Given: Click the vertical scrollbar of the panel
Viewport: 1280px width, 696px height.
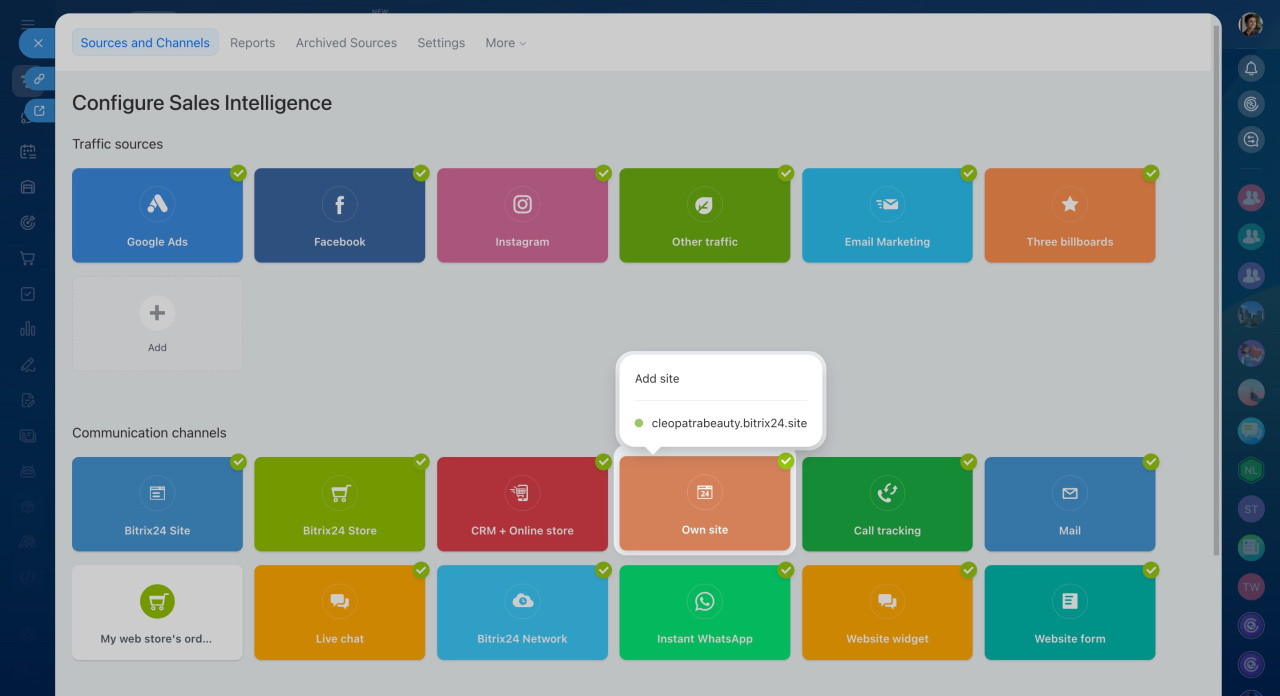Looking at the screenshot, I should [1215, 290].
